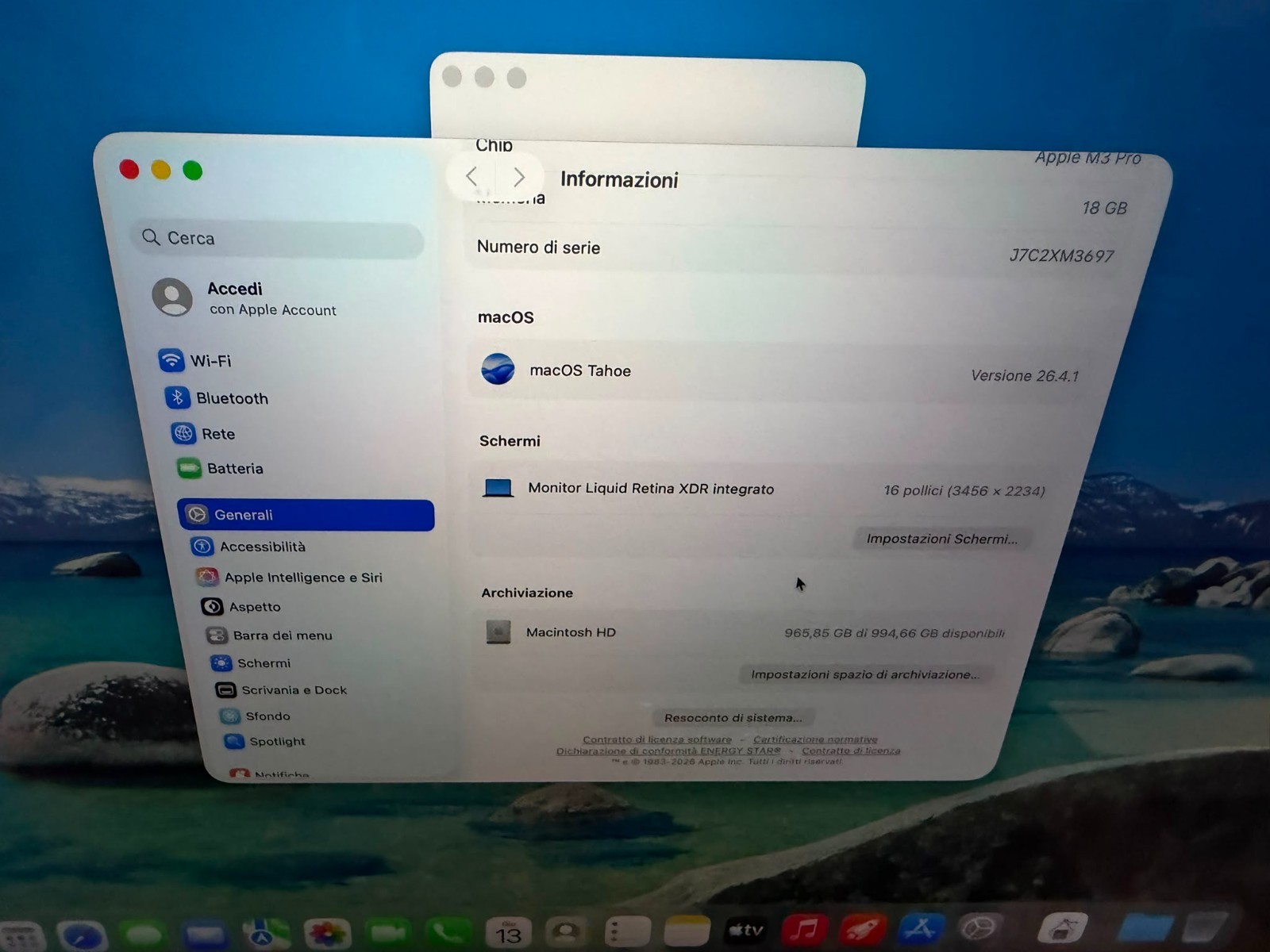
Task: Open the blue folder in the Dock
Action: point(1145,927)
